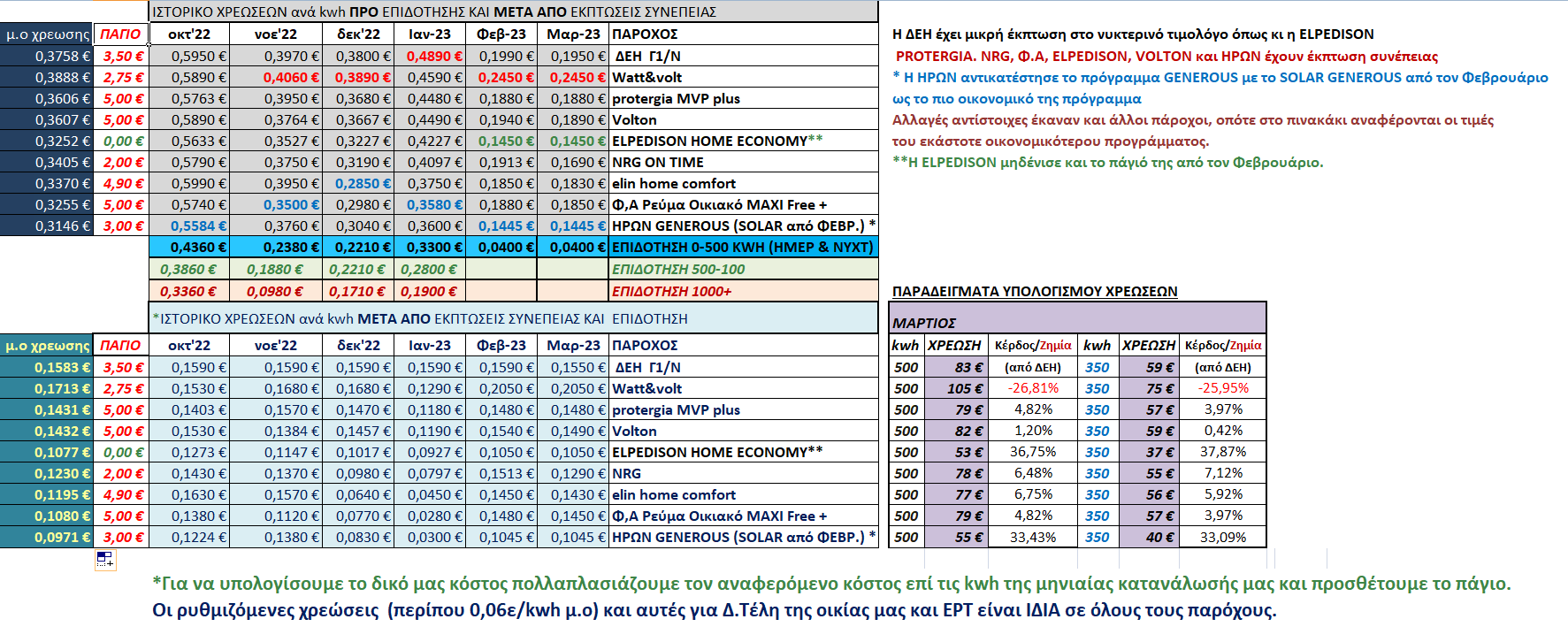Select the title cell 'ΙΣΤΟΡΙΚΟ ΧΡΕΩΣΕΩΝ ανά kwh ΠΡΟ ΕΠΙΔΟΤΗΣΗΣ'
Viewport: 1568px width, 642px height.
513,11
